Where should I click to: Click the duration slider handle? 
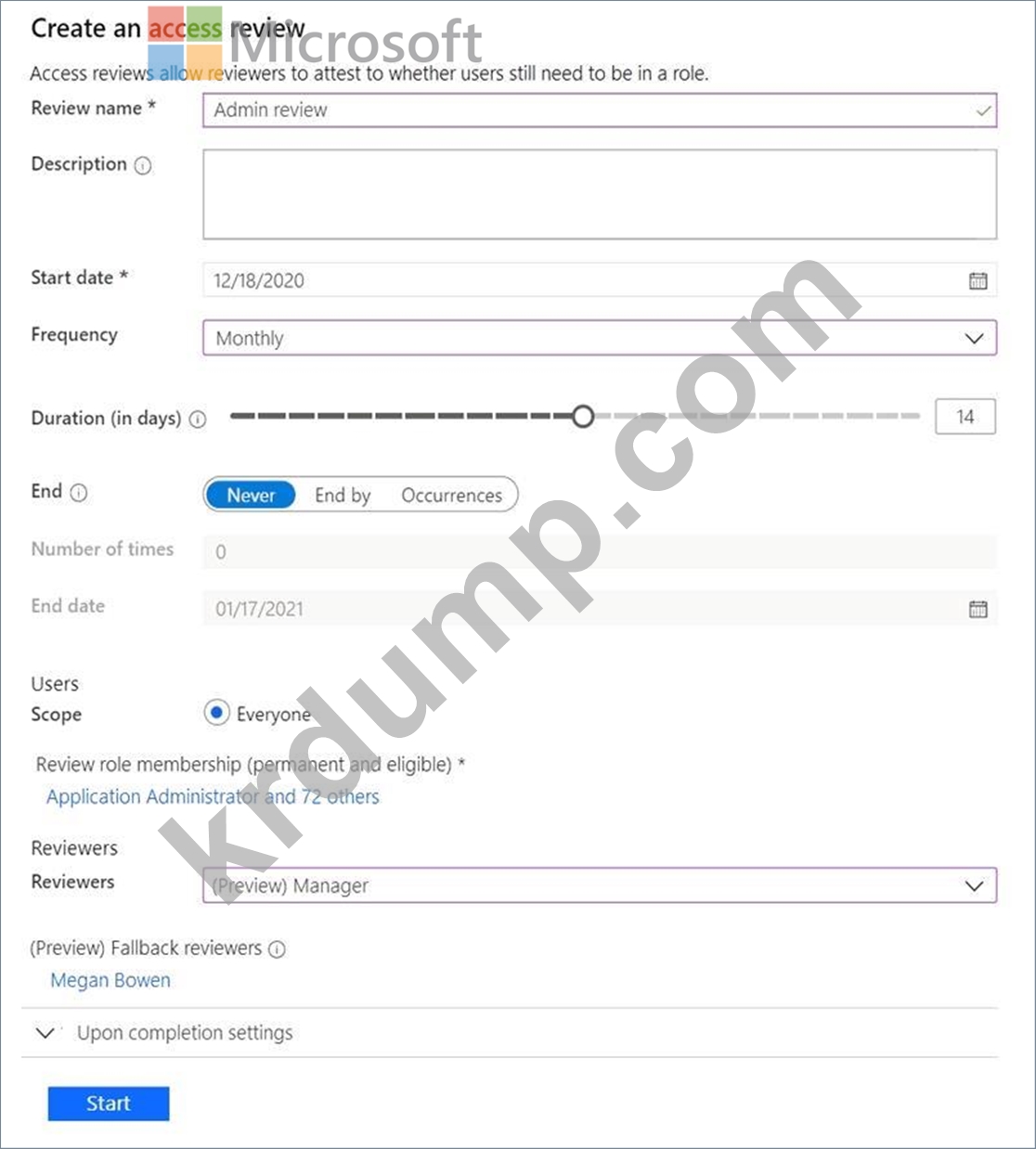pyautogui.click(x=582, y=417)
